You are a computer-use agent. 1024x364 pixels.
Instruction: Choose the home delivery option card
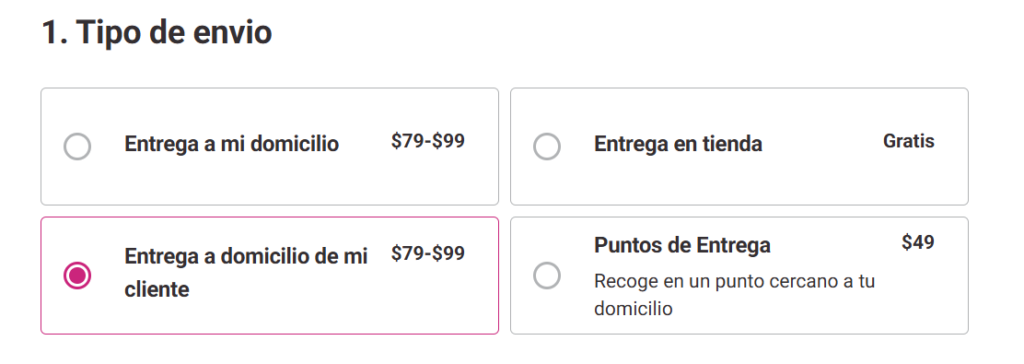tap(270, 146)
